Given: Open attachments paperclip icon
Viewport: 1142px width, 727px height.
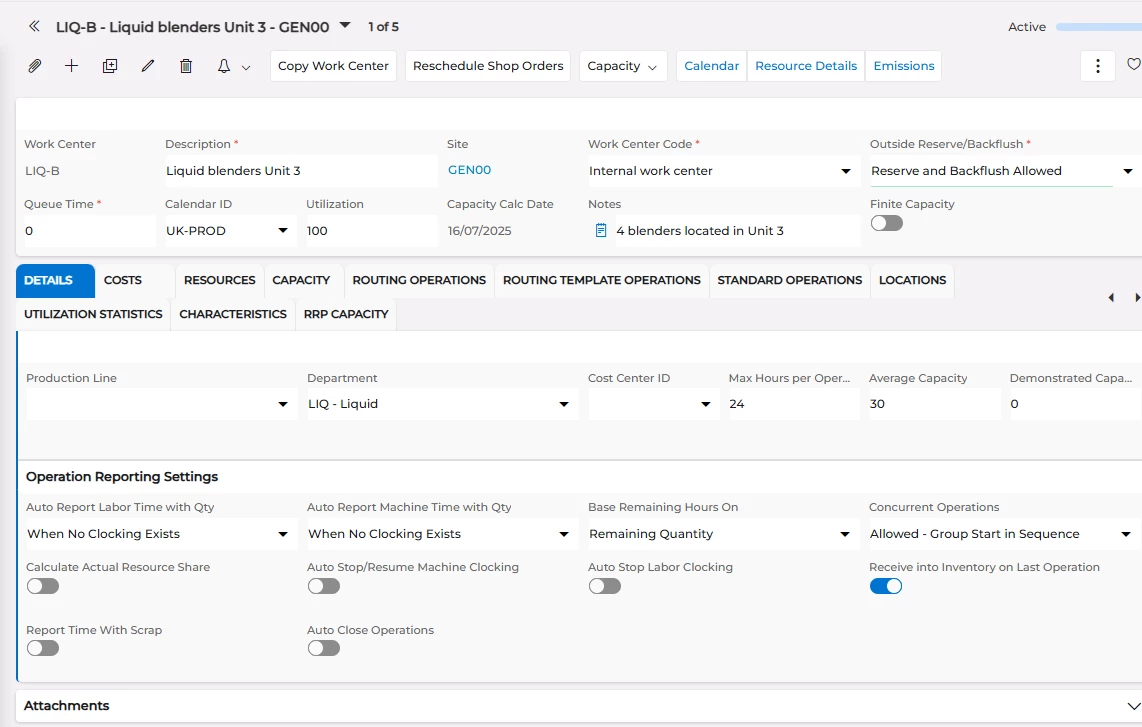Looking at the screenshot, I should click(x=34, y=66).
